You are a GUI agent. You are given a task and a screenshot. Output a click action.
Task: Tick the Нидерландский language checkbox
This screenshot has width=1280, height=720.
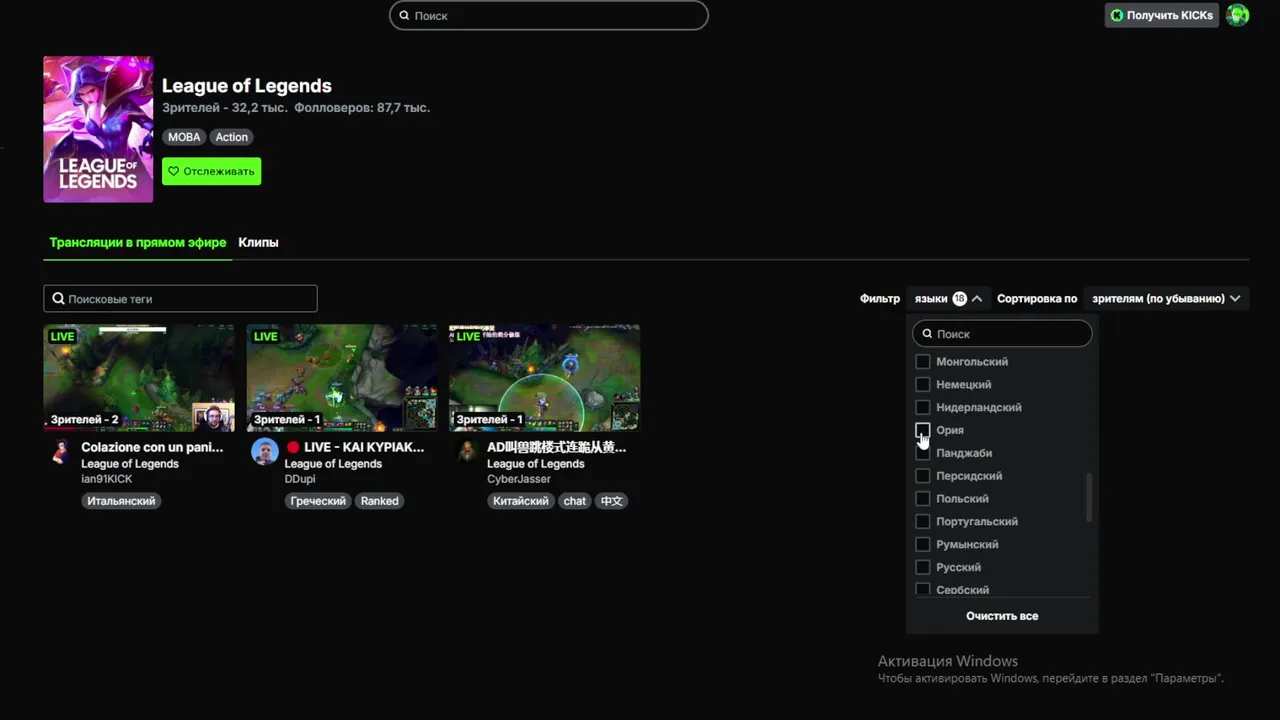pyautogui.click(x=923, y=408)
